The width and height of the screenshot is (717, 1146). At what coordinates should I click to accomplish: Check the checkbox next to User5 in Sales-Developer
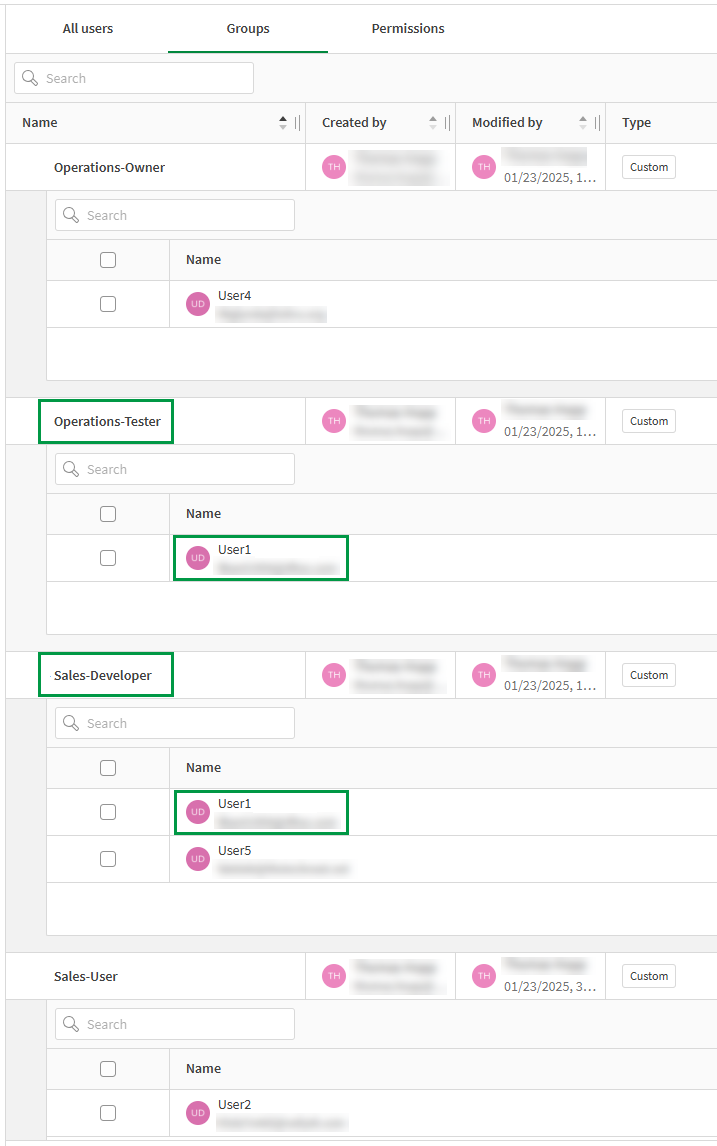[x=107, y=858]
